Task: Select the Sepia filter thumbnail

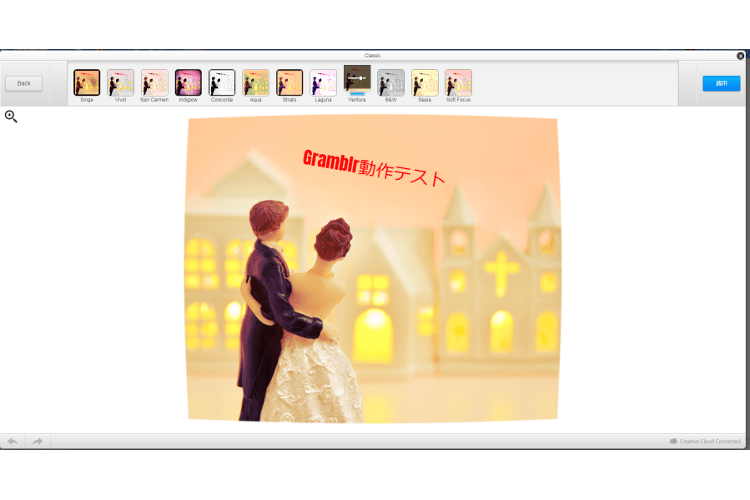Action: [x=425, y=82]
